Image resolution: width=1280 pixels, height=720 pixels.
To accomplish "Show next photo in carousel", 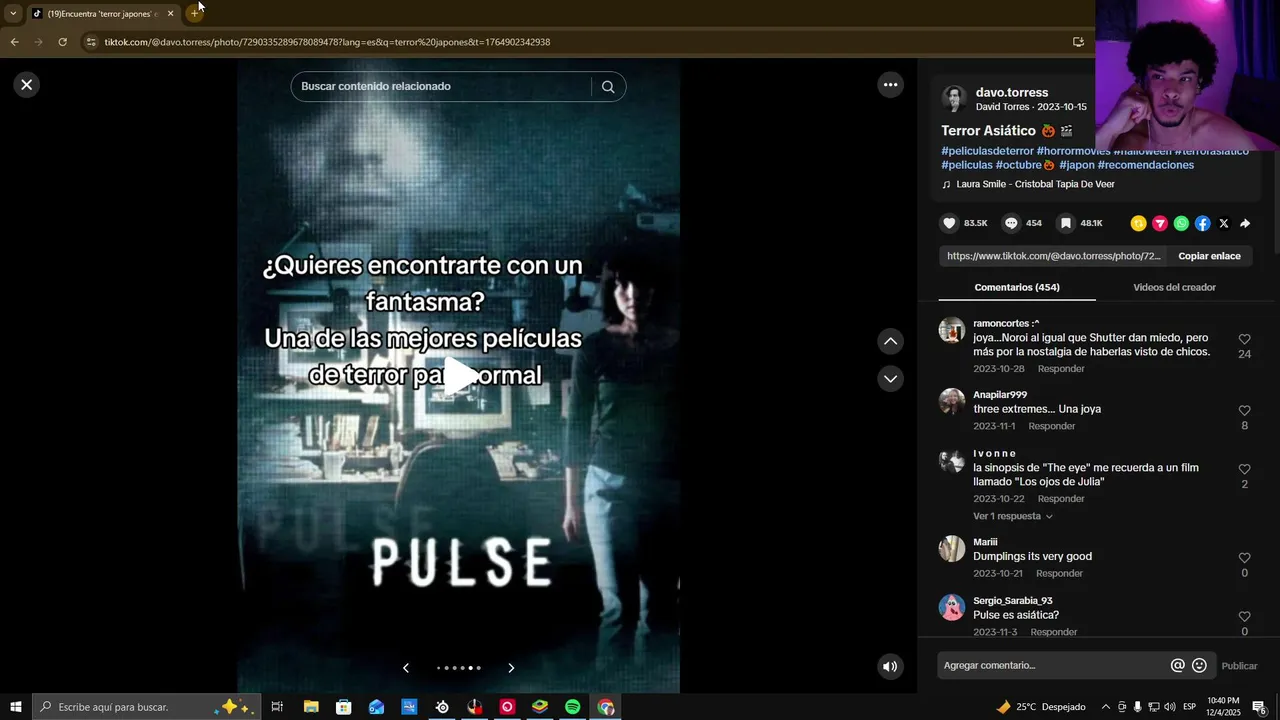I will click(x=511, y=668).
